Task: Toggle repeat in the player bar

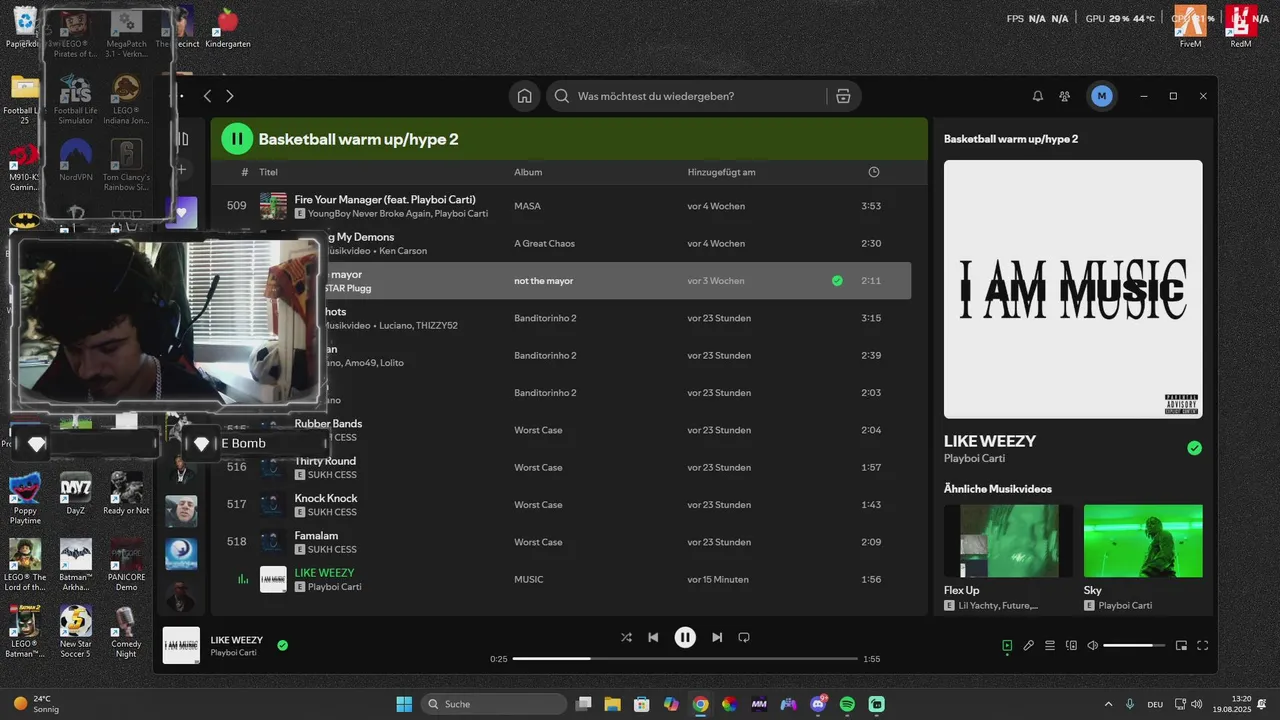Action: click(x=744, y=637)
